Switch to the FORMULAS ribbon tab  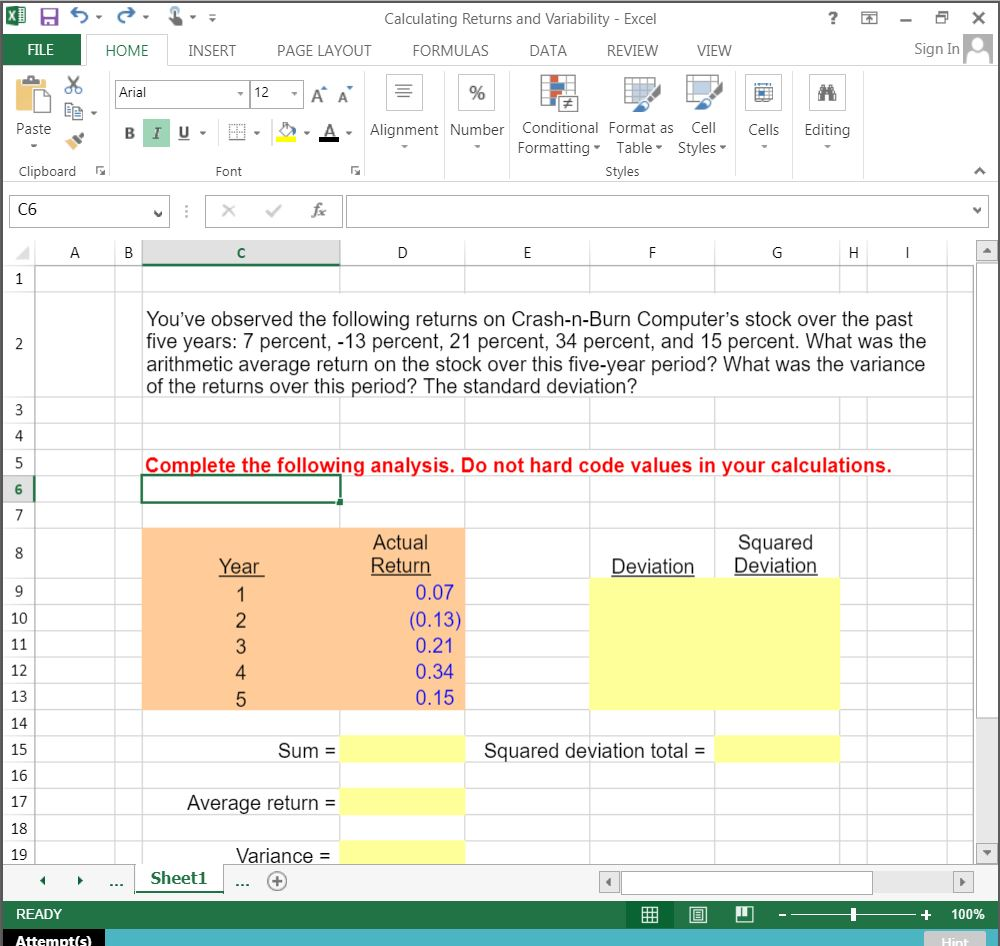point(450,50)
